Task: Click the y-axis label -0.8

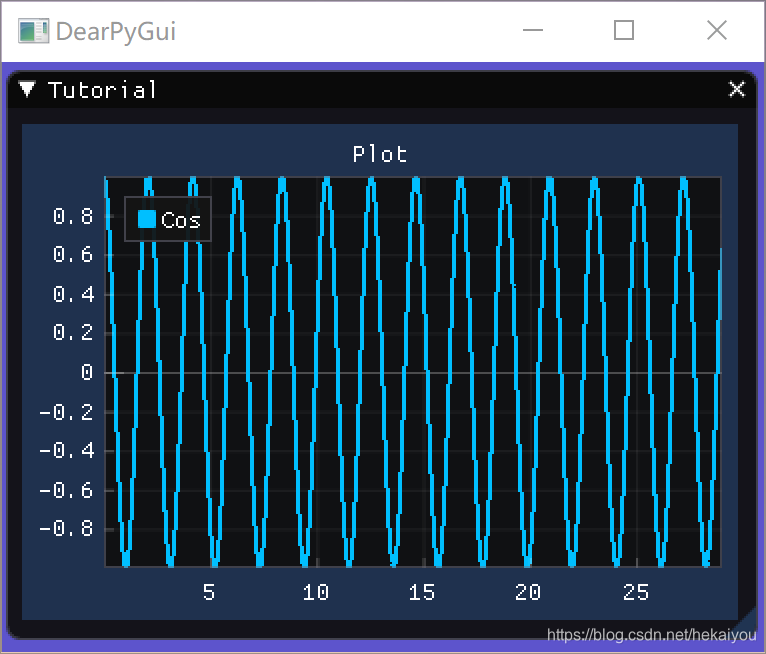Action: point(66,528)
